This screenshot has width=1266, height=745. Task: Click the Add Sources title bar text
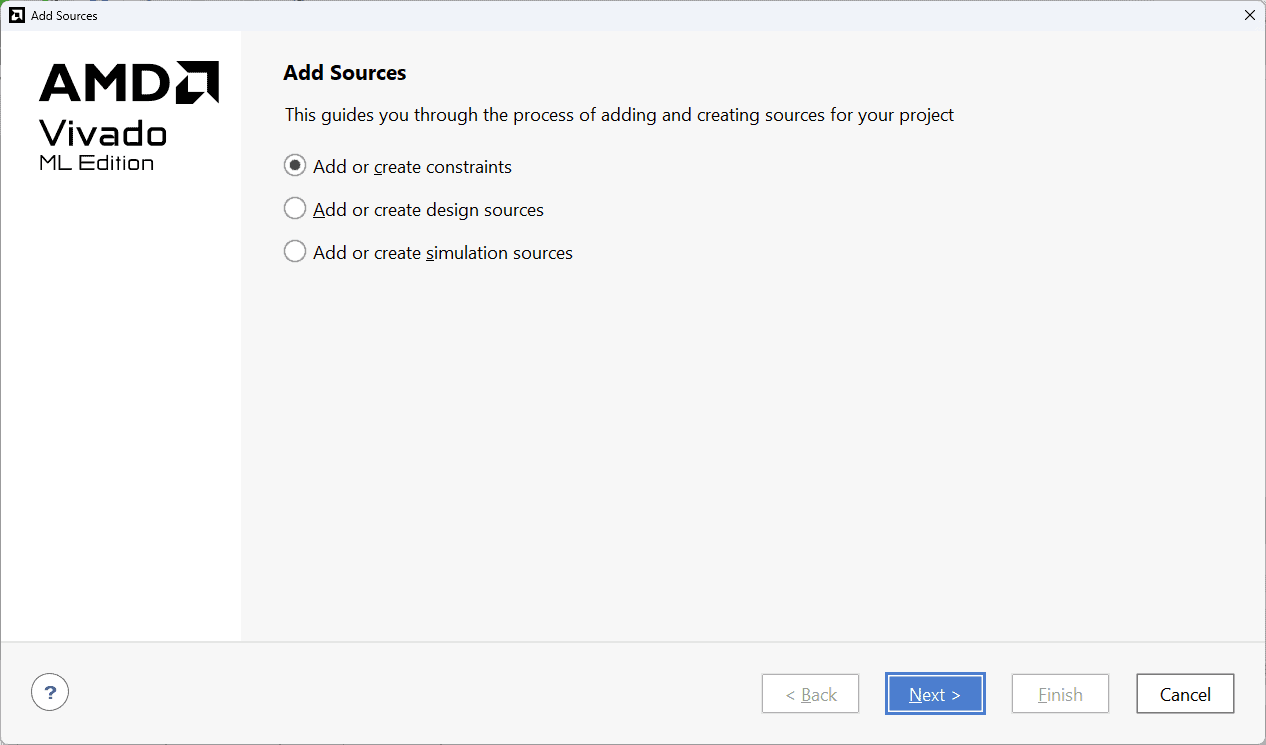[x=64, y=16]
